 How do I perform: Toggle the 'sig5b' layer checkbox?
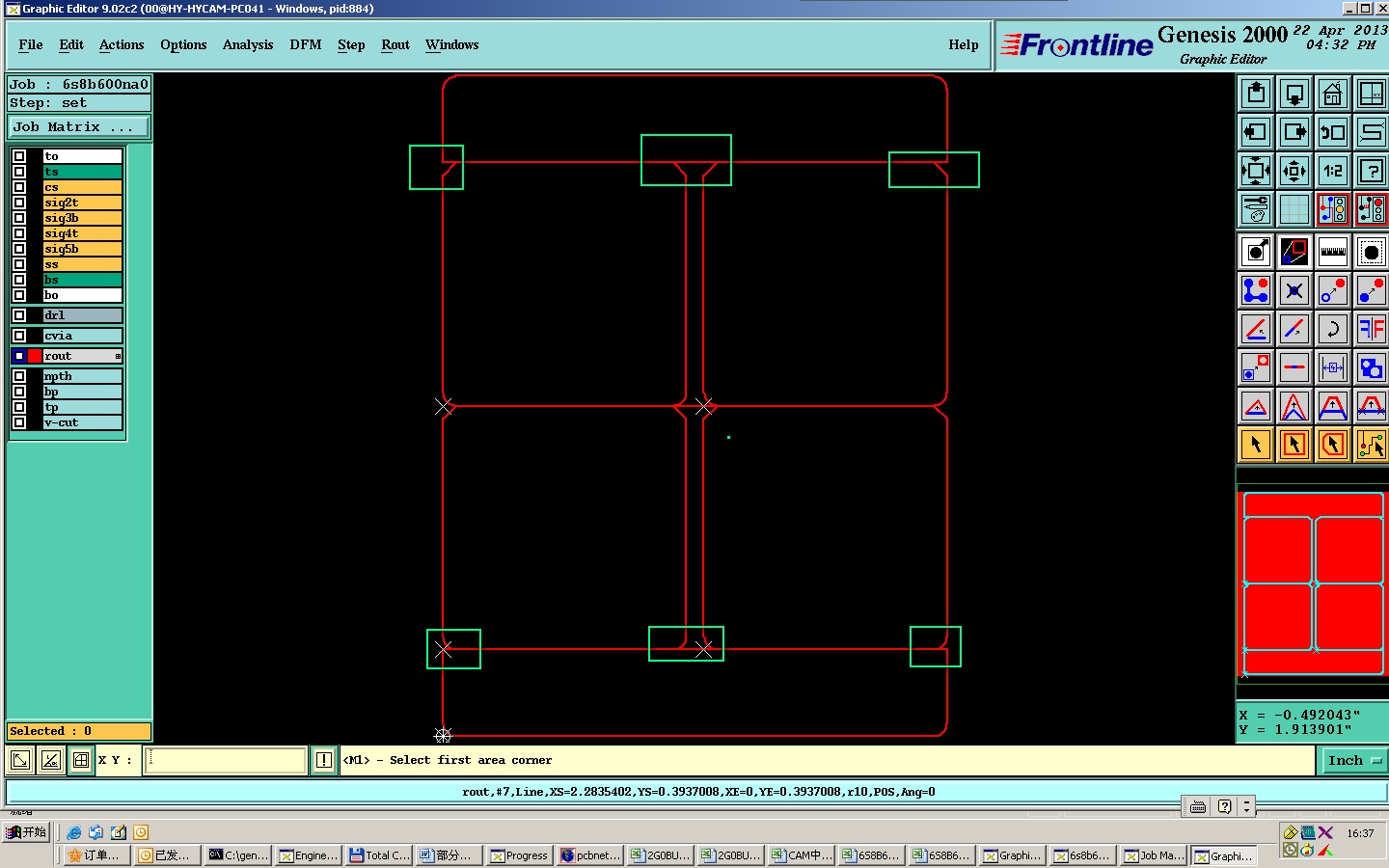click(x=19, y=249)
